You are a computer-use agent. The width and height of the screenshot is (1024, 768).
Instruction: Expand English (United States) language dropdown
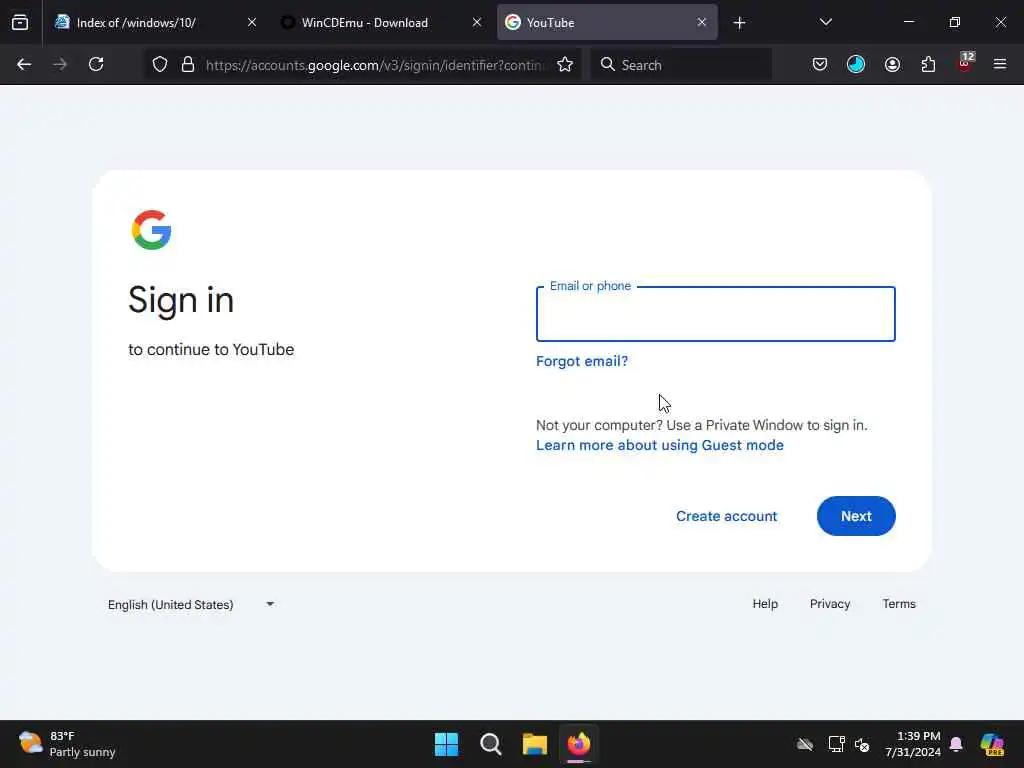coord(191,605)
